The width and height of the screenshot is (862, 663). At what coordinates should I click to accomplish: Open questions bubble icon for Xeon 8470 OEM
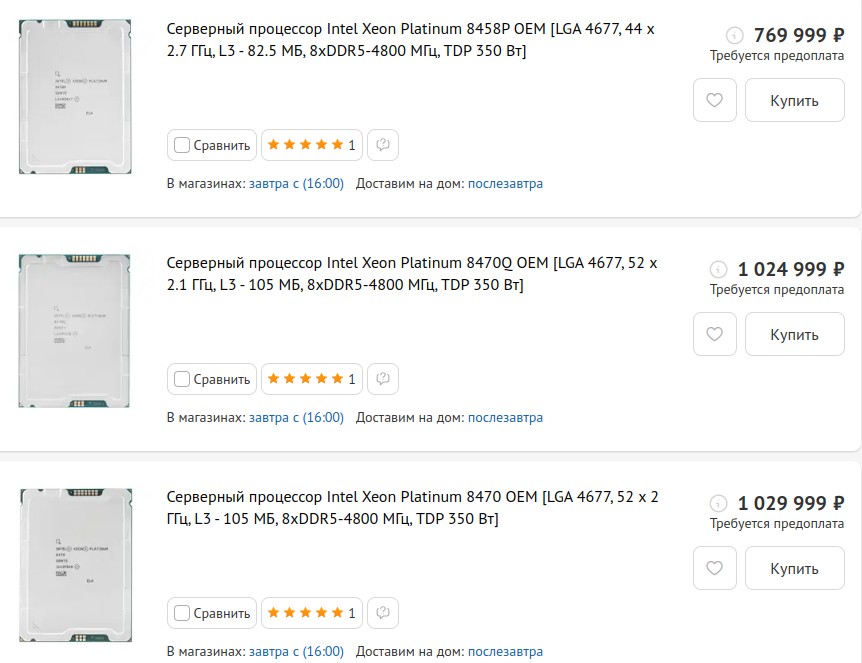pyautogui.click(x=383, y=613)
